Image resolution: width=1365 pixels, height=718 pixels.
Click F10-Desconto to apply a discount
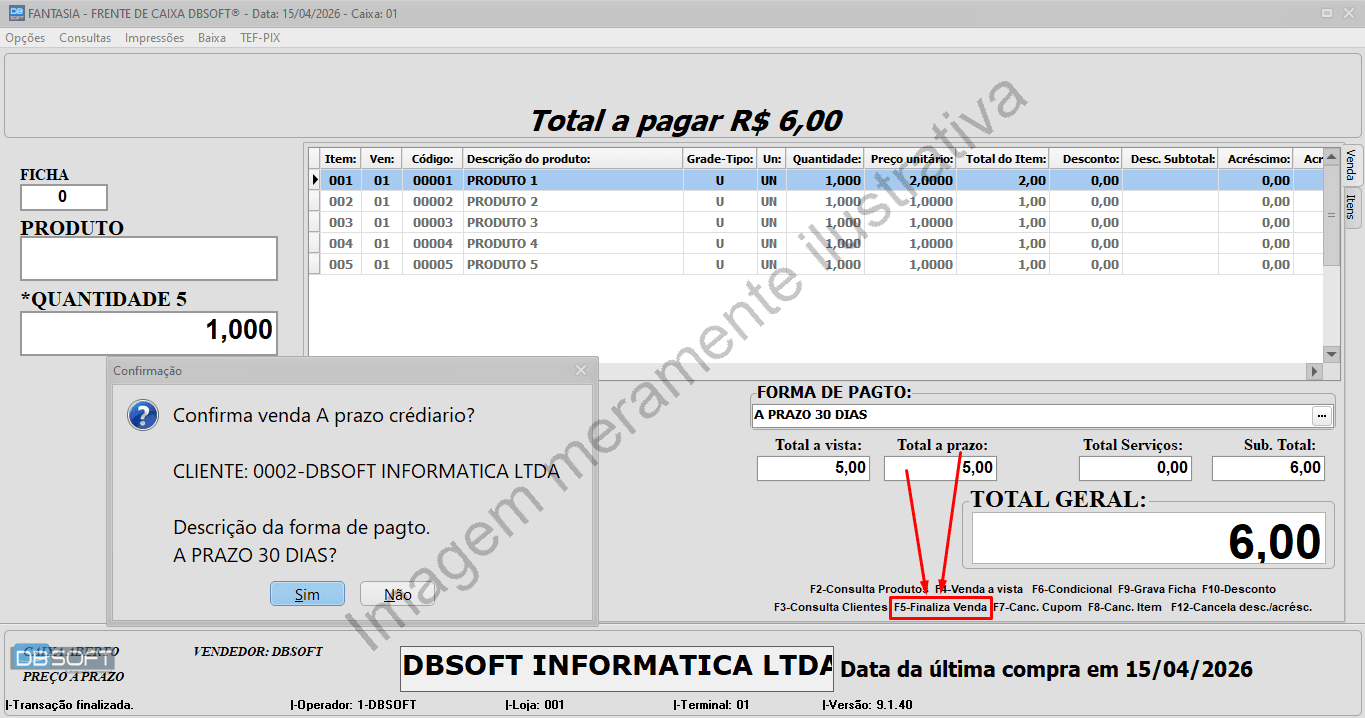tap(1239, 588)
